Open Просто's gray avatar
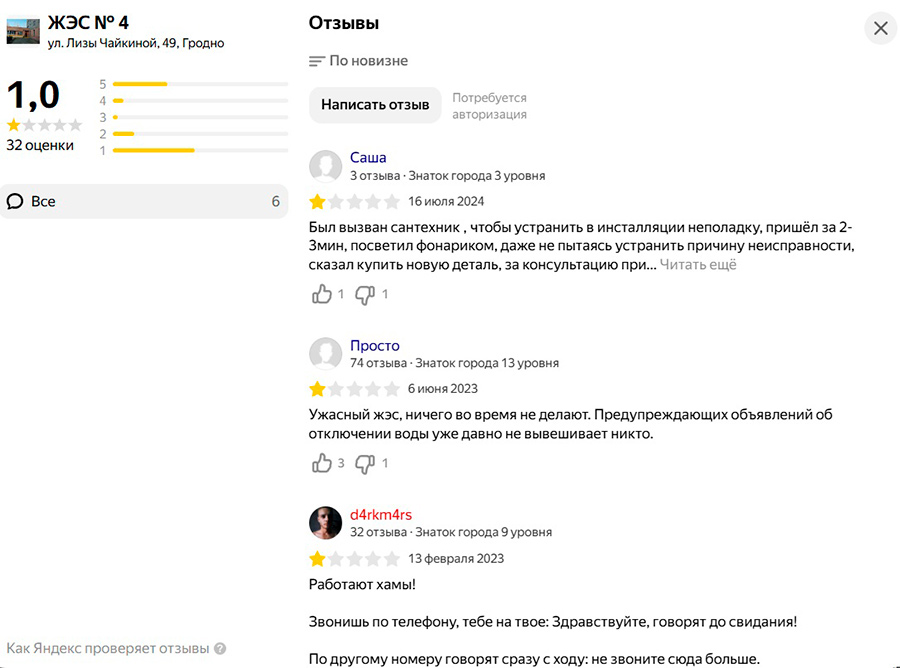Image resolution: width=900 pixels, height=668 pixels. 325,354
